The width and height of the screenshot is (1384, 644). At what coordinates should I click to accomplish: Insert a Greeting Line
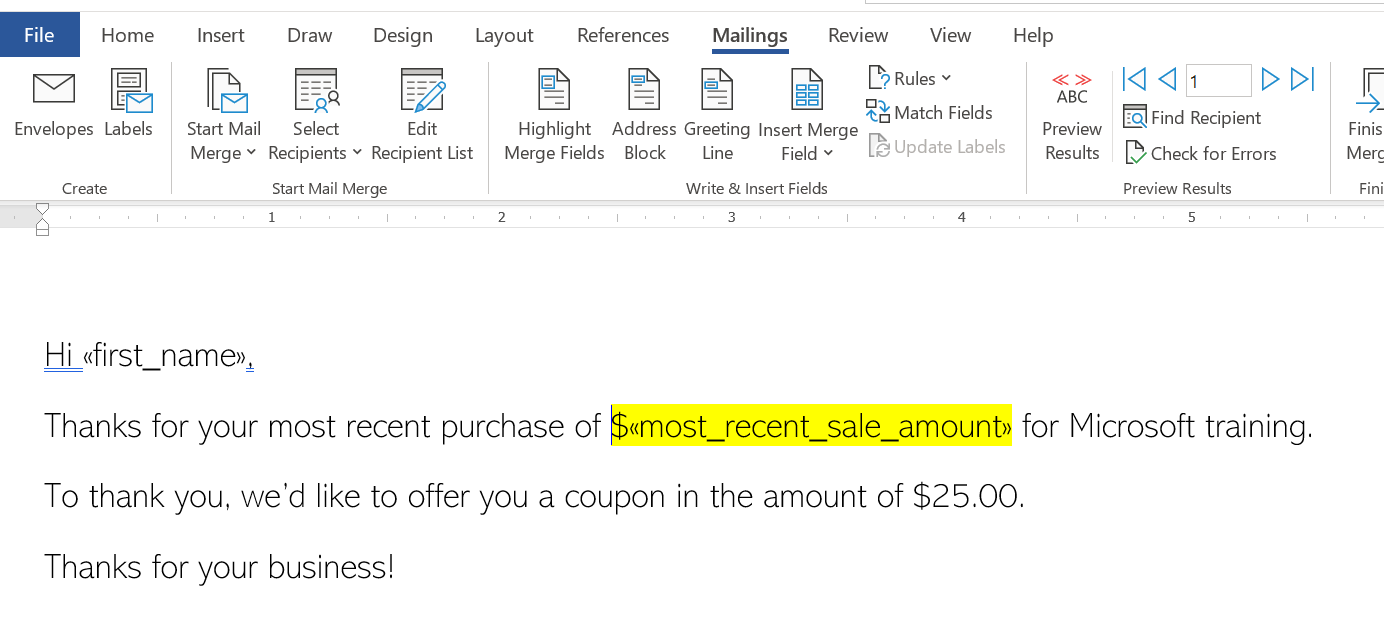[x=717, y=90]
